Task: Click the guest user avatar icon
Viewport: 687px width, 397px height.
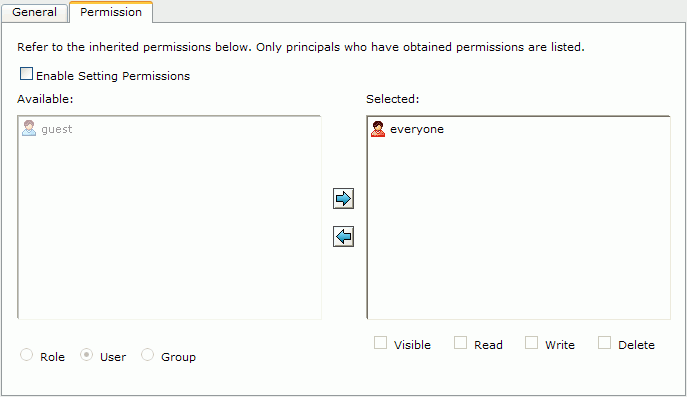Action: tap(29, 128)
